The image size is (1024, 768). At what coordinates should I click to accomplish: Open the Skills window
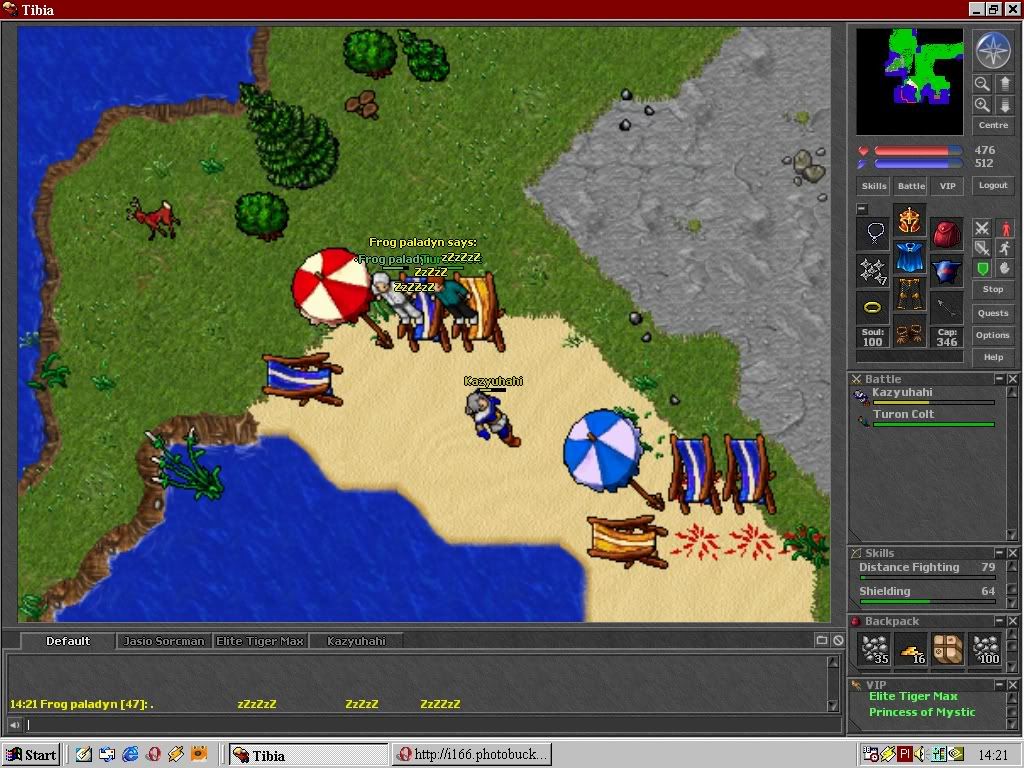coord(874,186)
